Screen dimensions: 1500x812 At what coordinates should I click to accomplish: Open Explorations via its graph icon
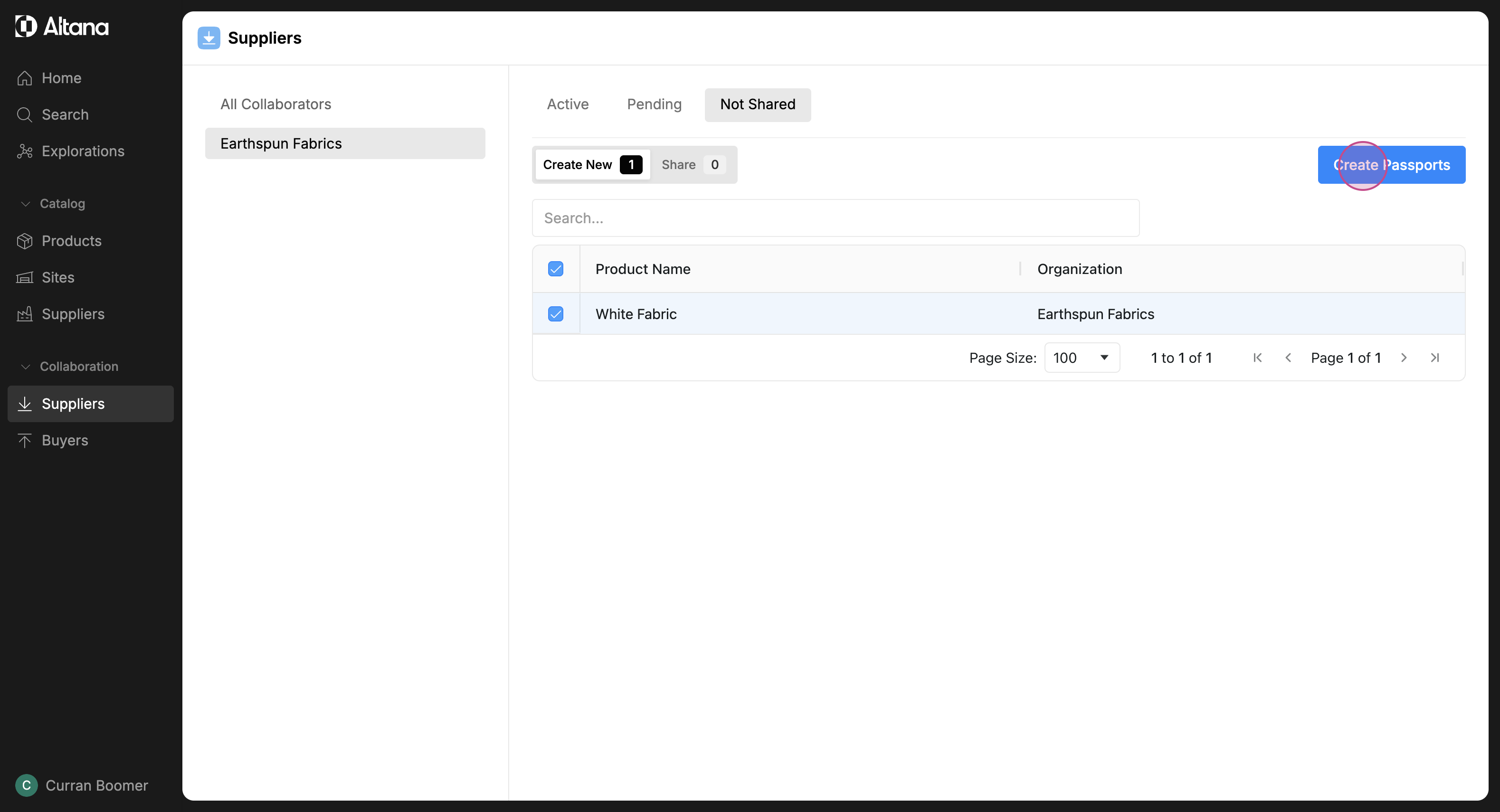pyautogui.click(x=24, y=151)
